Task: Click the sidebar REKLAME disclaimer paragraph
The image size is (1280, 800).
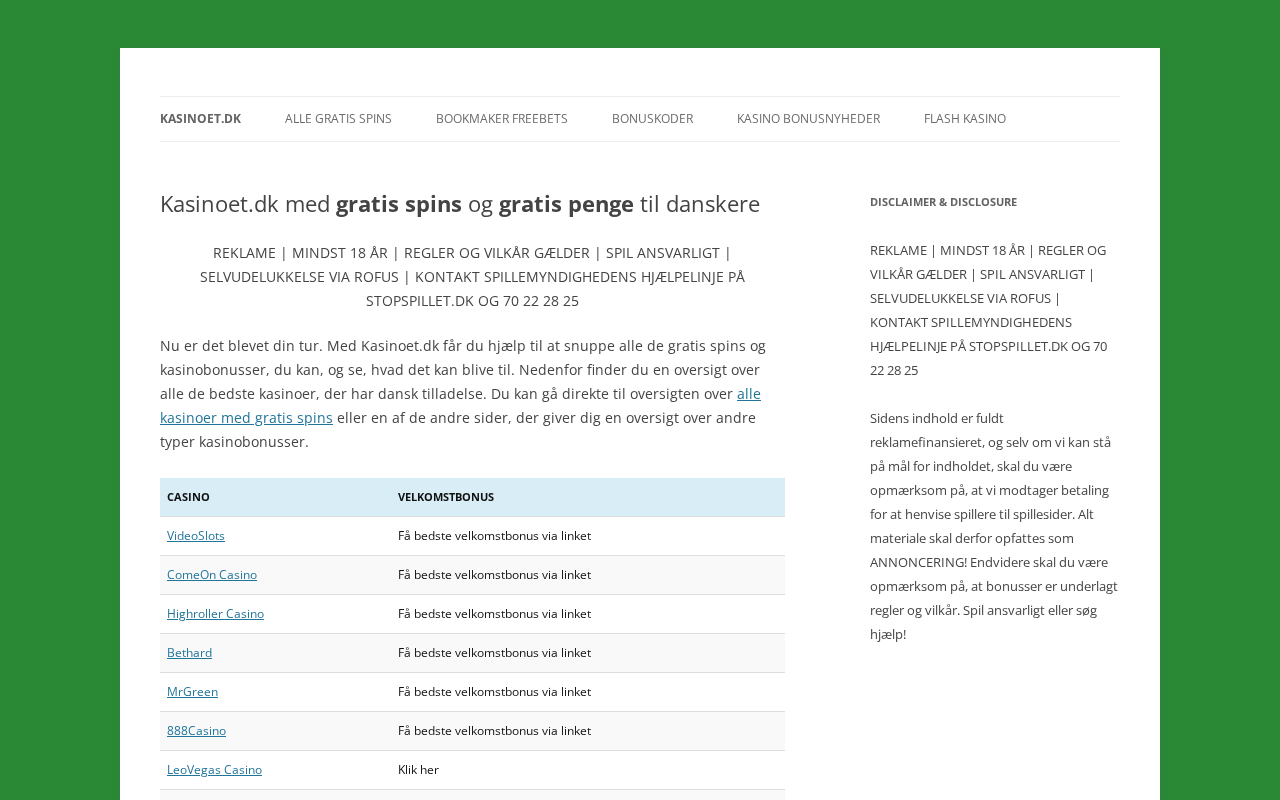Action: (989, 310)
